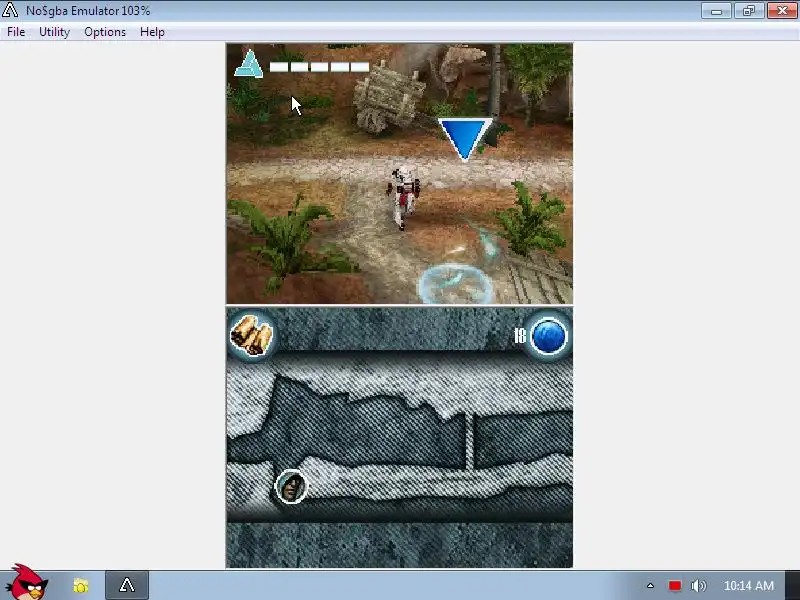Restore down the emulator window
This screenshot has width=800, height=600.
[x=748, y=11]
